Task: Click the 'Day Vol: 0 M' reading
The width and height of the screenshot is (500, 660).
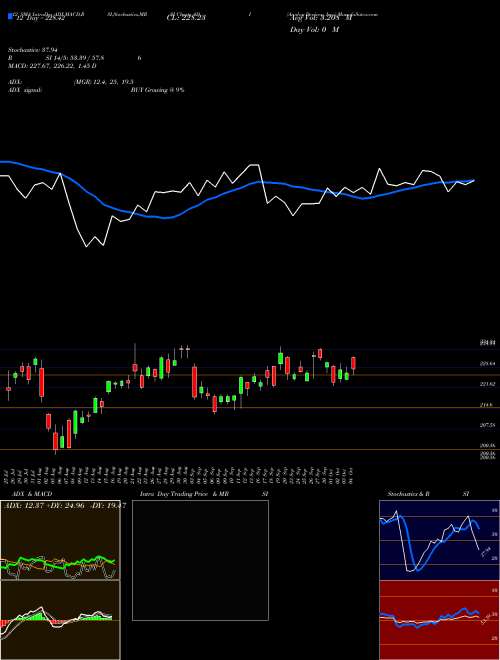Action: [x=314, y=30]
